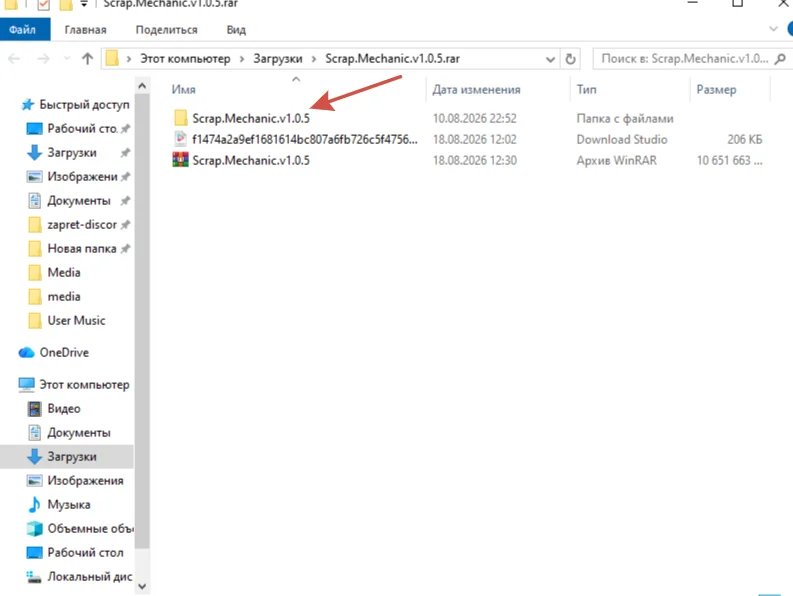
Task: Open Видео under Этот компьютер
Action: tap(64, 409)
